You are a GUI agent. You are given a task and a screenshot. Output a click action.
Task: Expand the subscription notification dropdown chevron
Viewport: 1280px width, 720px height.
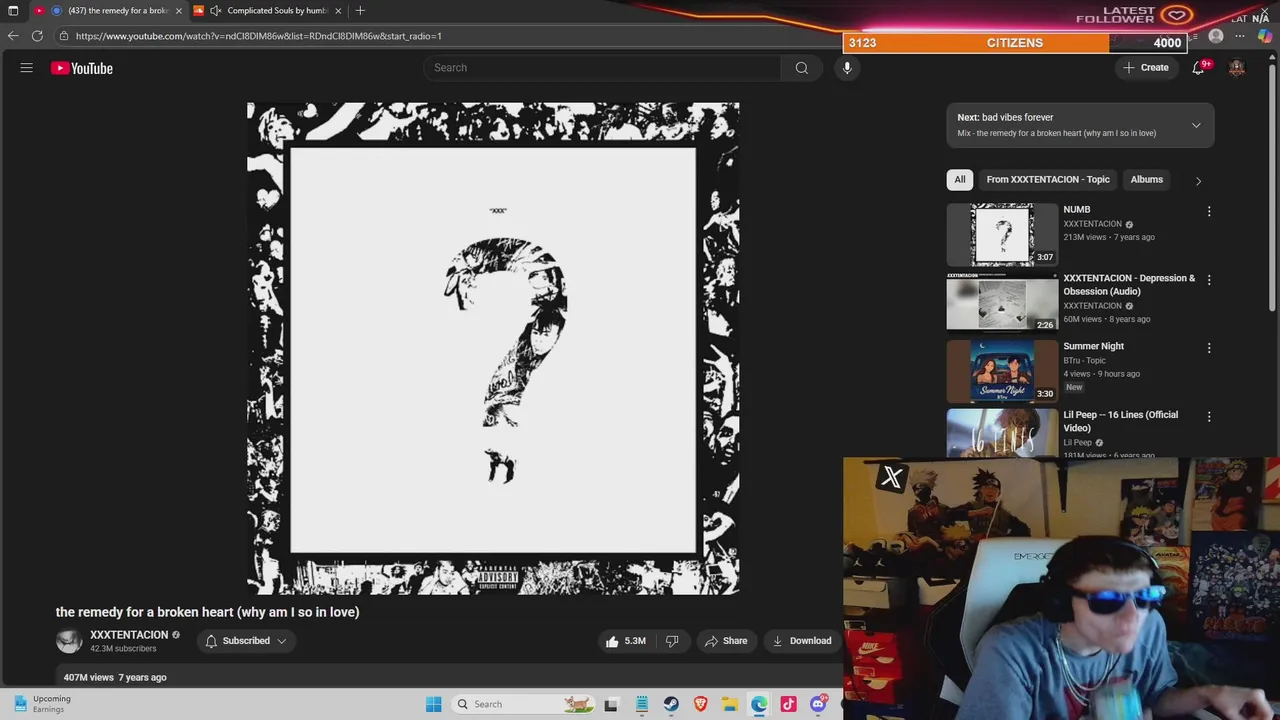click(282, 641)
